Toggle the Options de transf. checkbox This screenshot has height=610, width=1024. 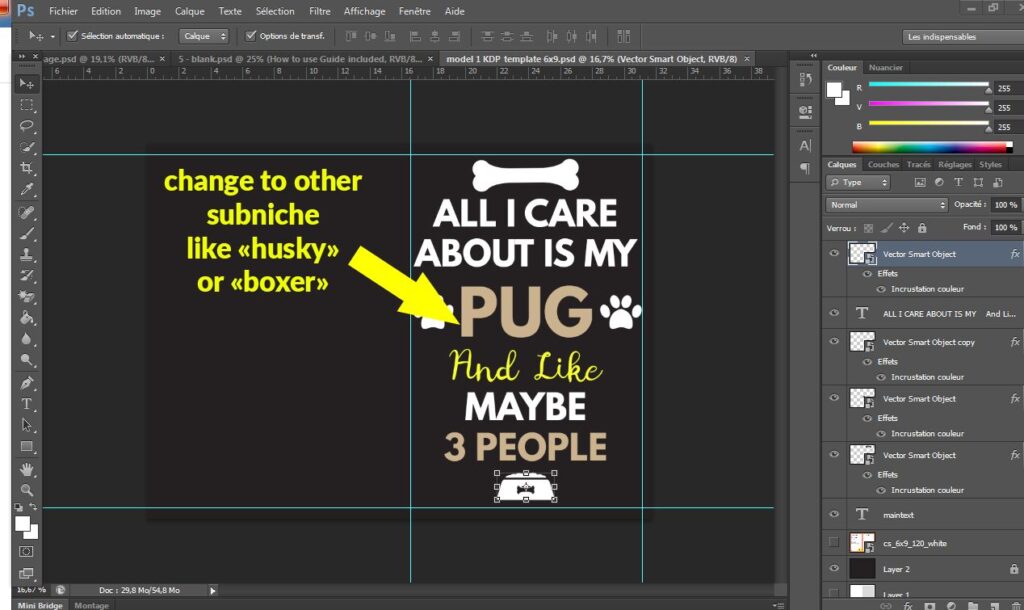tap(250, 36)
